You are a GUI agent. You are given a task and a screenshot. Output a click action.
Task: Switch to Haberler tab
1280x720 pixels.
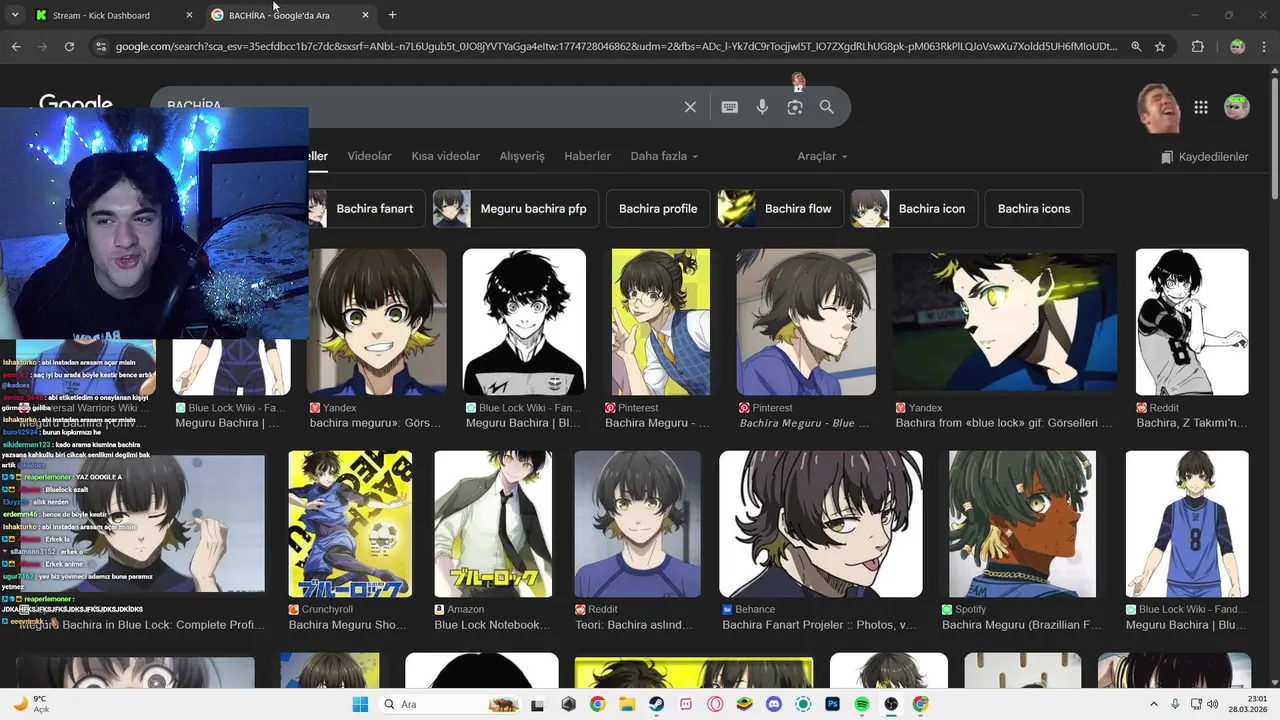click(587, 156)
